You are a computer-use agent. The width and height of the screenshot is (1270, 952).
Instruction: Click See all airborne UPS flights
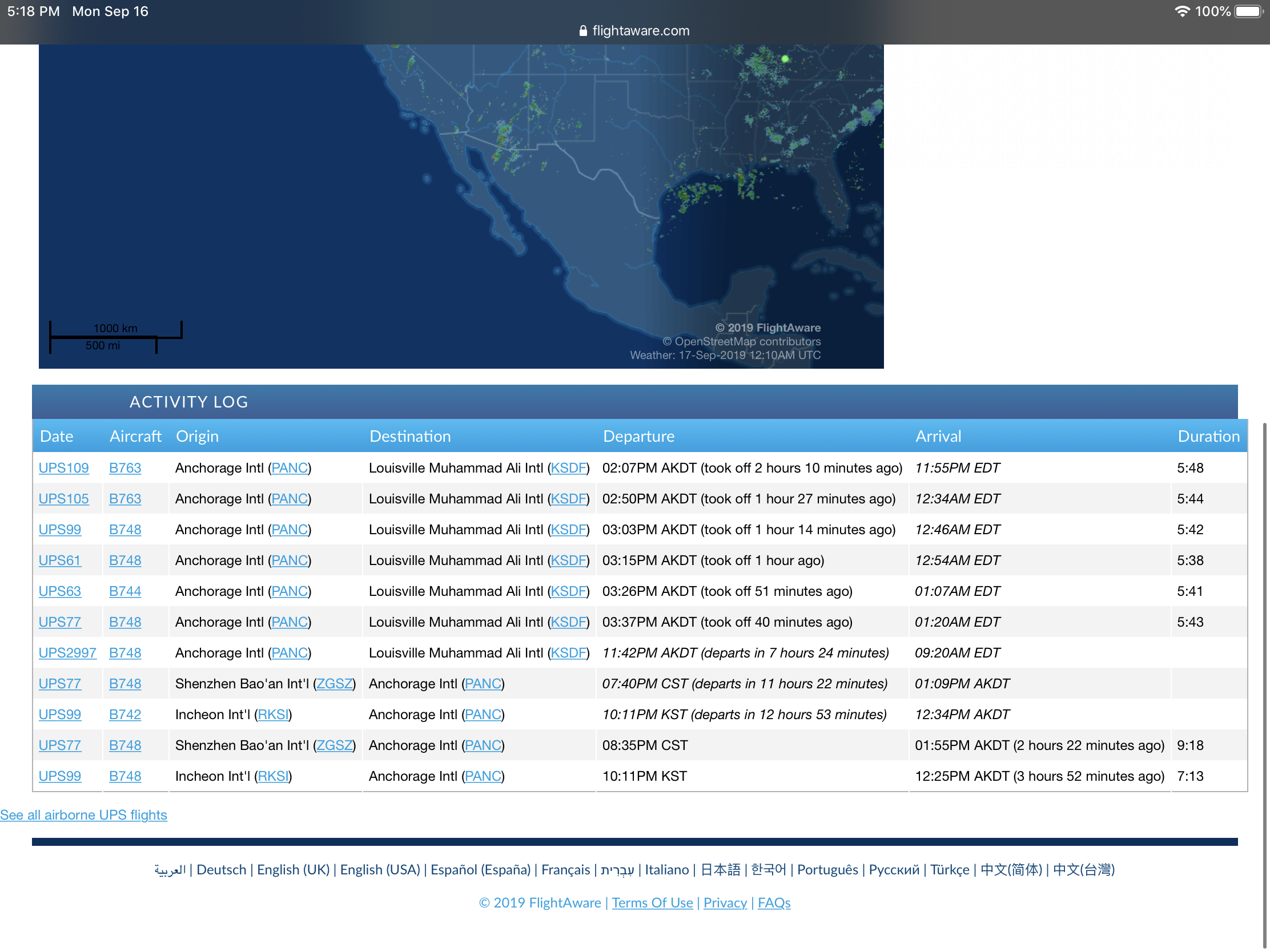point(84,816)
